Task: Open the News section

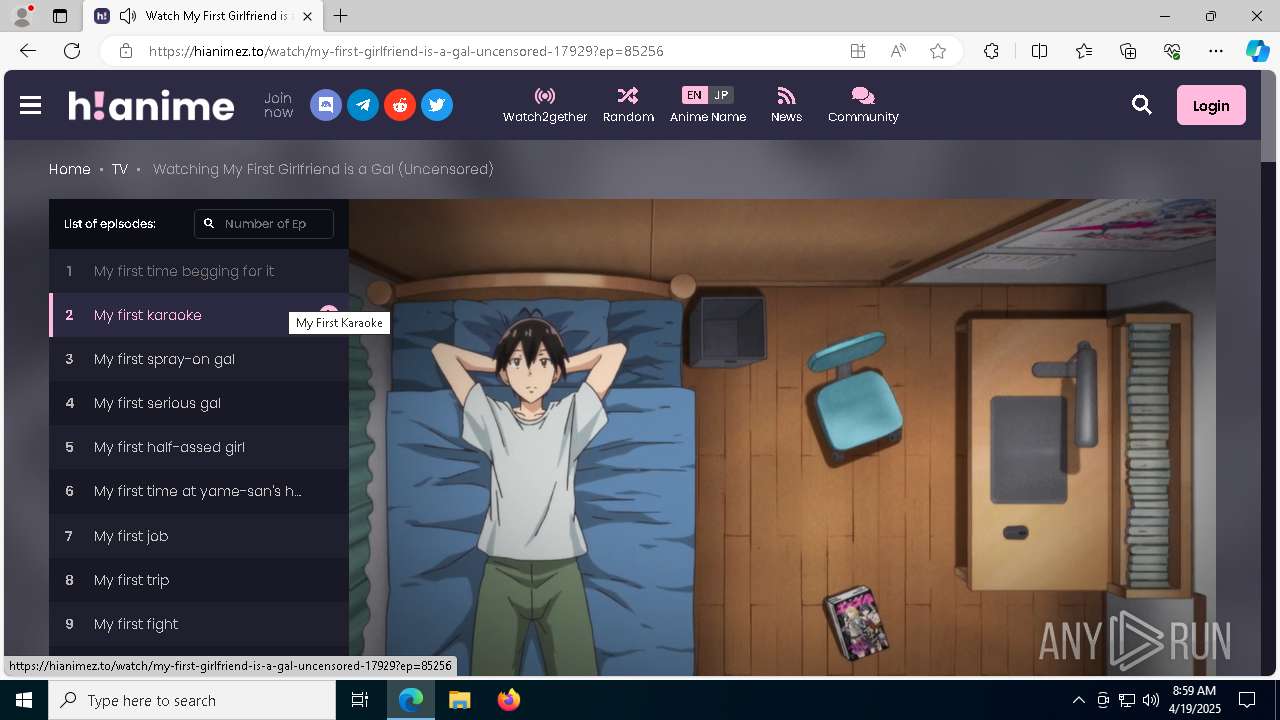Action: point(786,105)
